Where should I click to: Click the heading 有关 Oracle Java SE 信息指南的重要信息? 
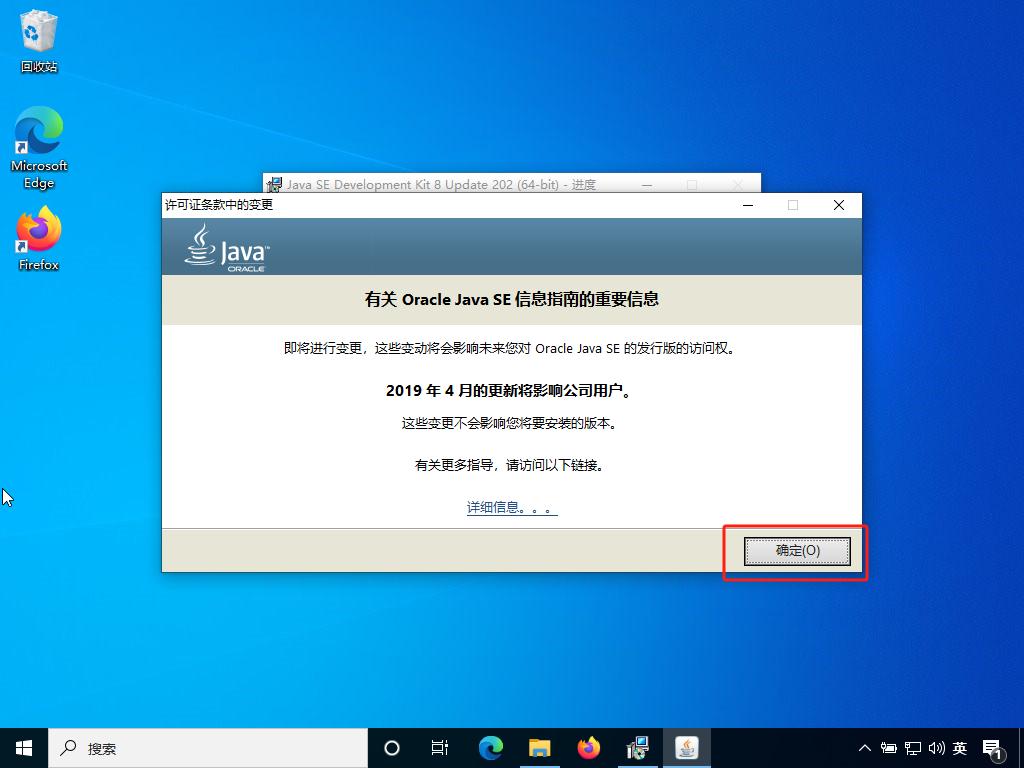[512, 299]
